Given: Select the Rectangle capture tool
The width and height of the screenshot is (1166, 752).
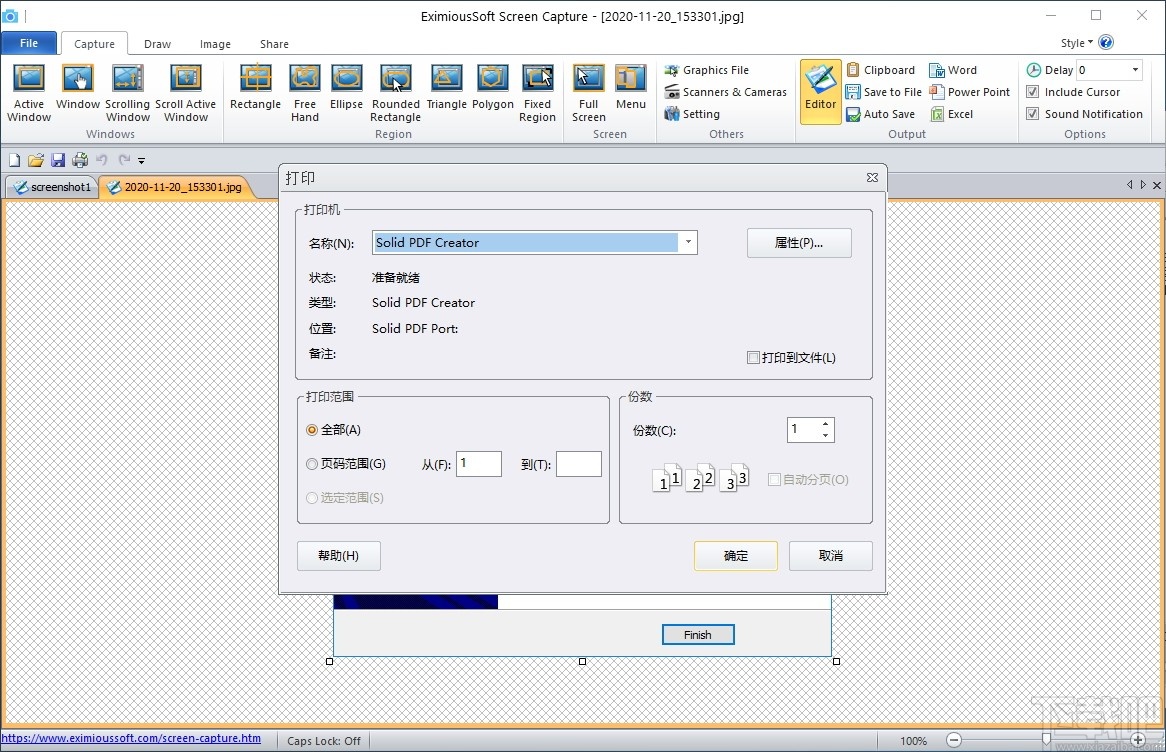Looking at the screenshot, I should [x=255, y=90].
